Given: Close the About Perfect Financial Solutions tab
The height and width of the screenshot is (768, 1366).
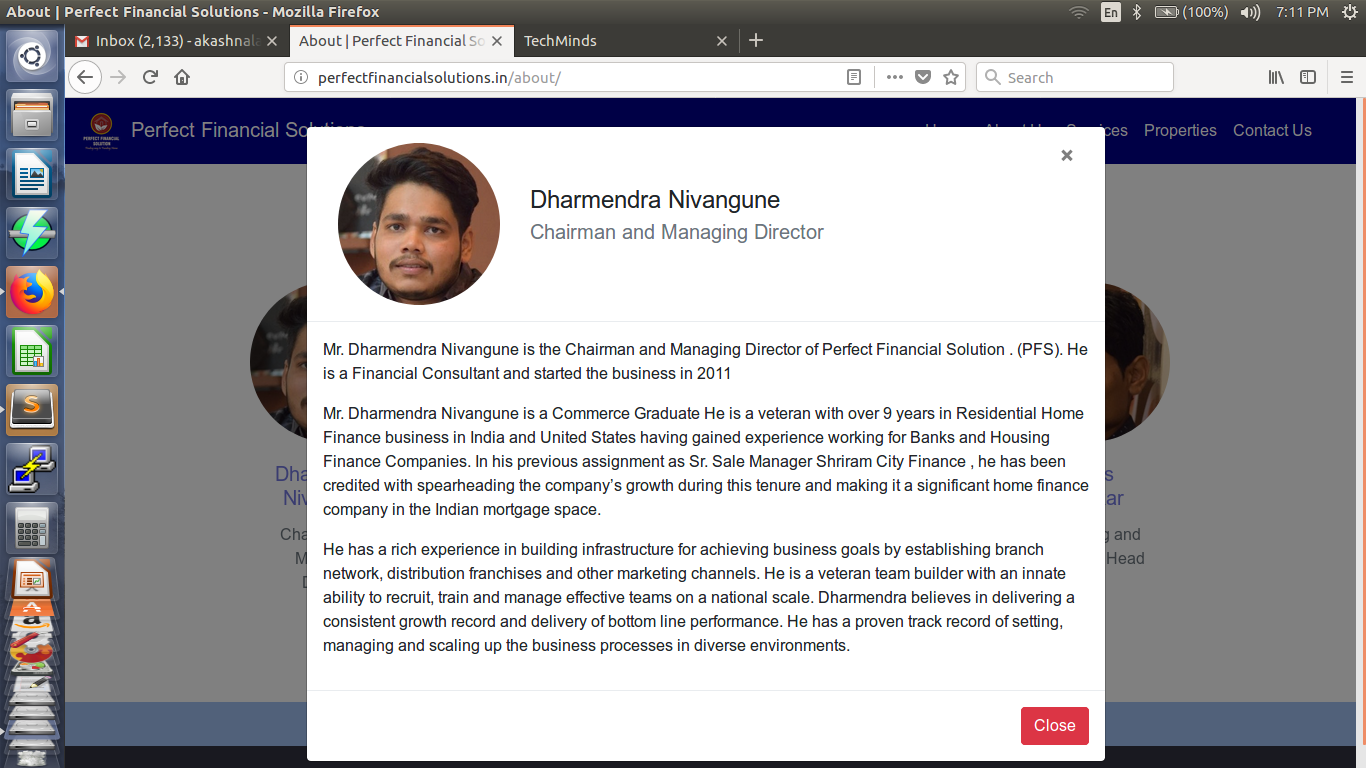Looking at the screenshot, I should click(497, 41).
